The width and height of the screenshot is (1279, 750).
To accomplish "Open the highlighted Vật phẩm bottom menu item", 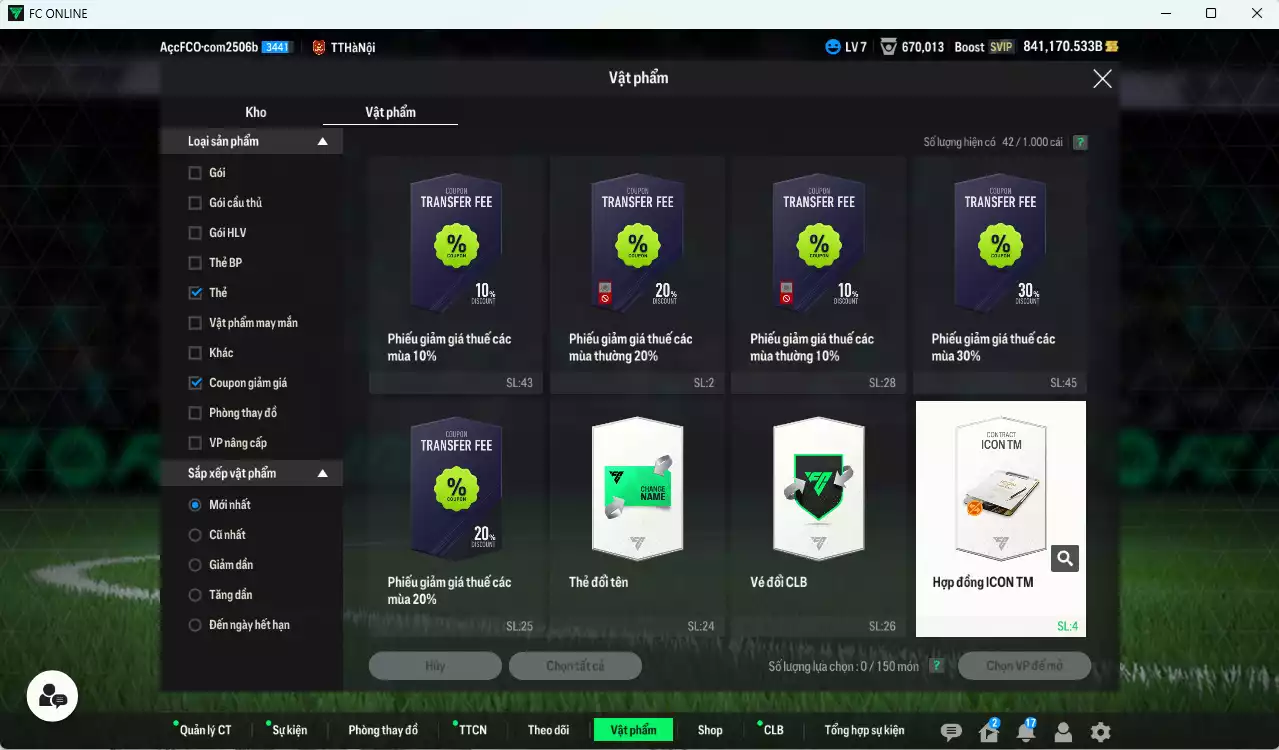I will pos(633,730).
